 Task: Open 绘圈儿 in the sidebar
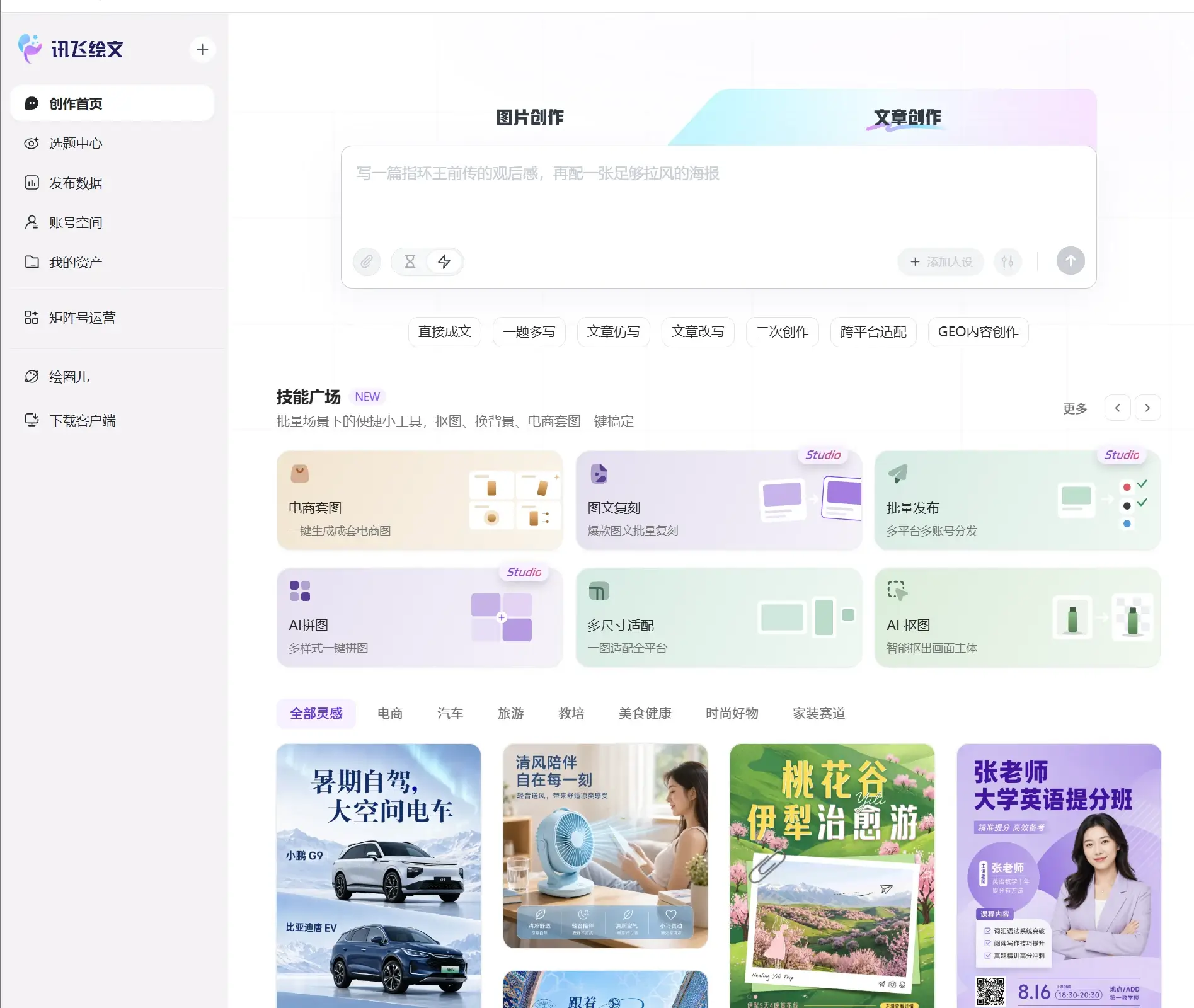[x=112, y=377]
